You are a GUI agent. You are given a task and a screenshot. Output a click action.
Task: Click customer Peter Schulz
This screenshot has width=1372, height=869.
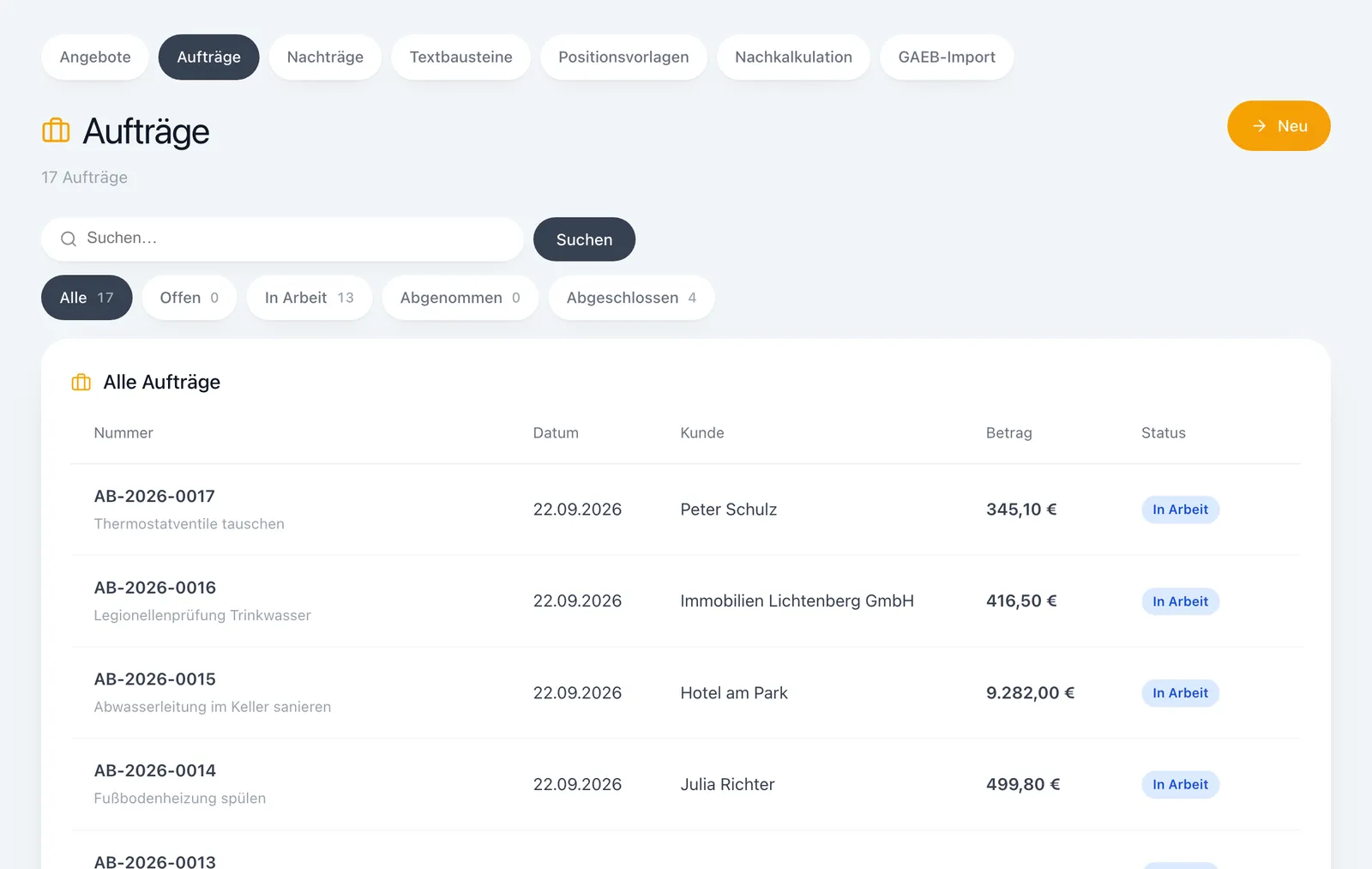(729, 510)
